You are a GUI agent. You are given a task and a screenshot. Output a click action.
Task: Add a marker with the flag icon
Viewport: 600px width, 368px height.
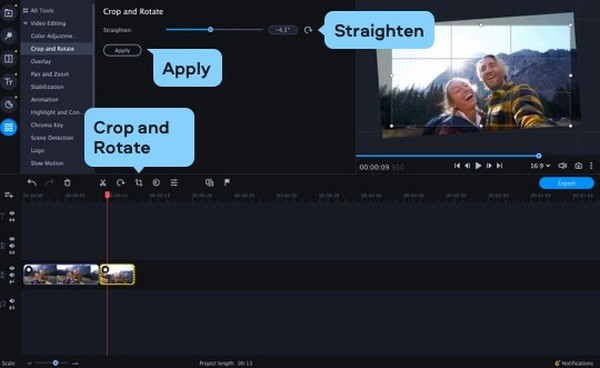click(x=227, y=182)
